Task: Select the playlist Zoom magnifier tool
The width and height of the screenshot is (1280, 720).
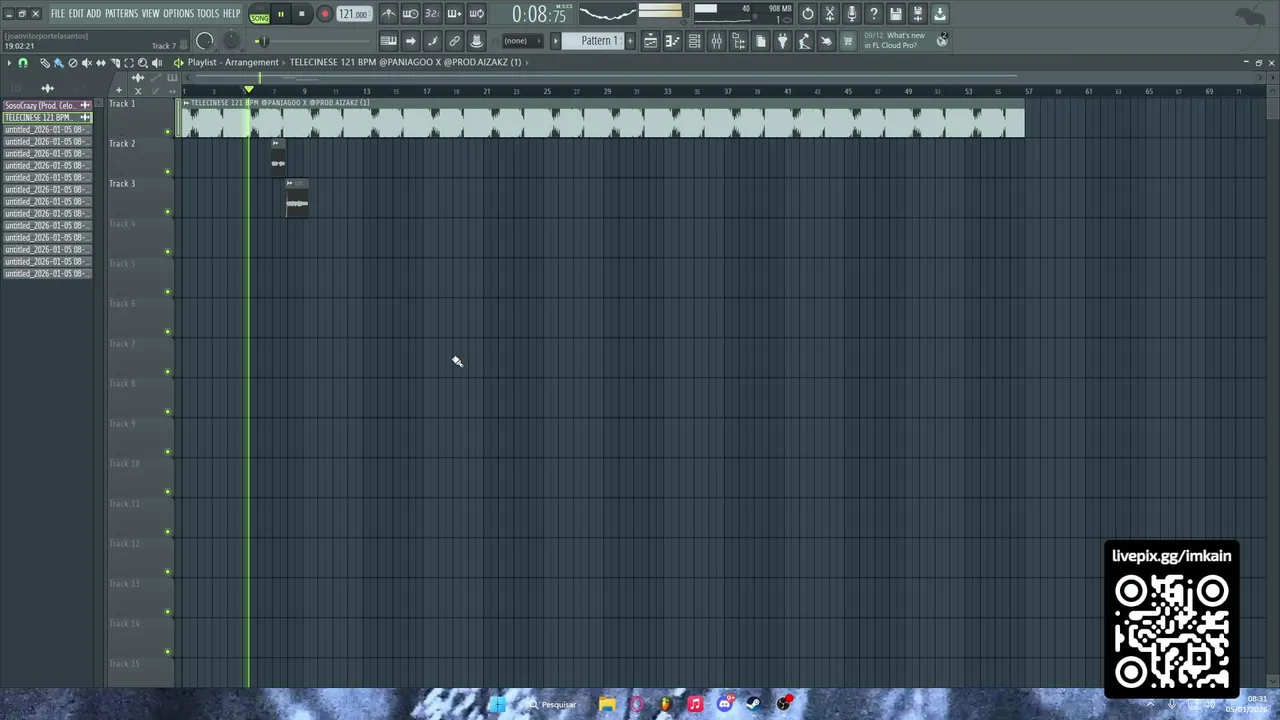Action: [x=142, y=62]
